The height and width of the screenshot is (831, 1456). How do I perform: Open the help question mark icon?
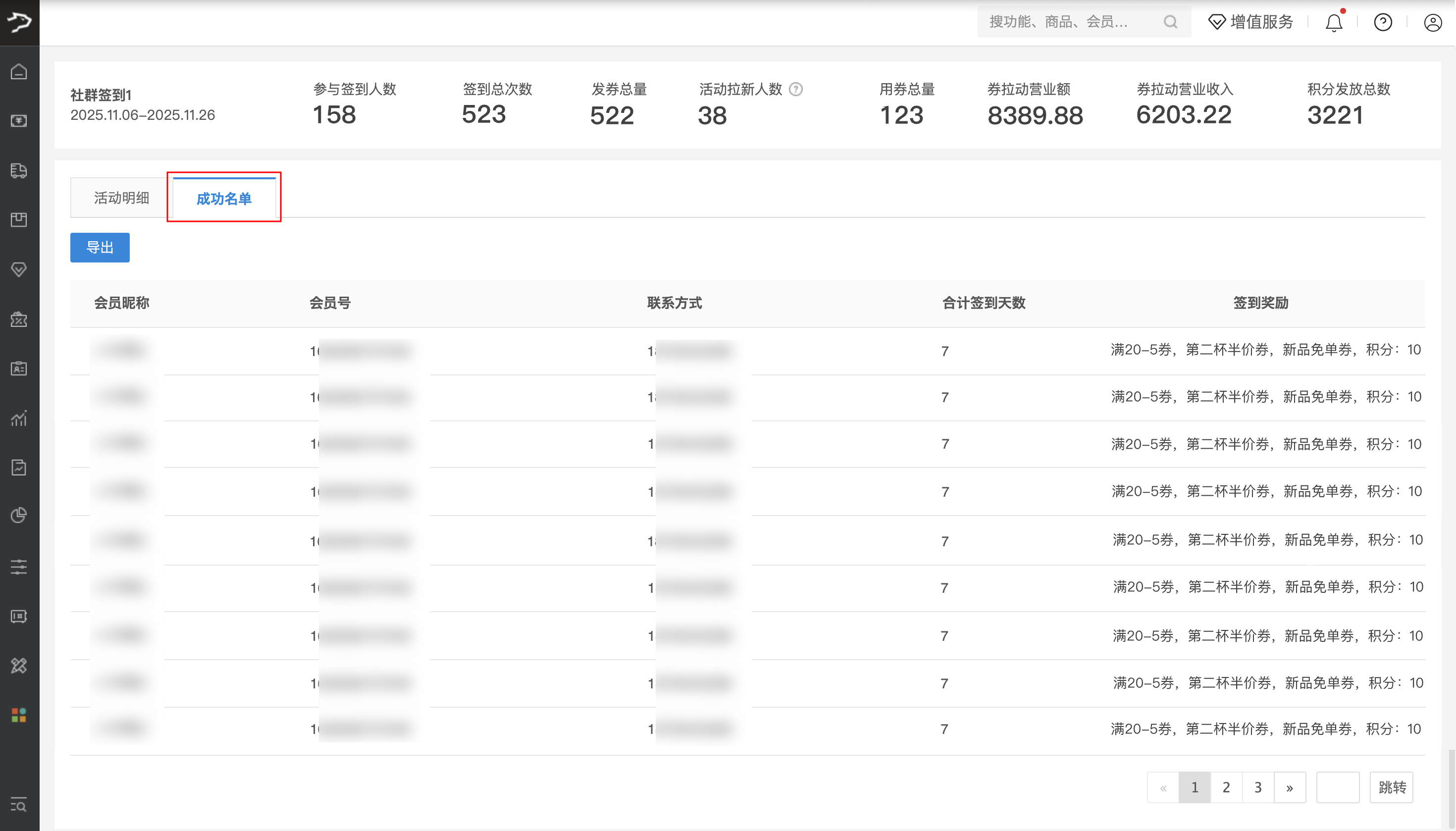tap(1382, 23)
